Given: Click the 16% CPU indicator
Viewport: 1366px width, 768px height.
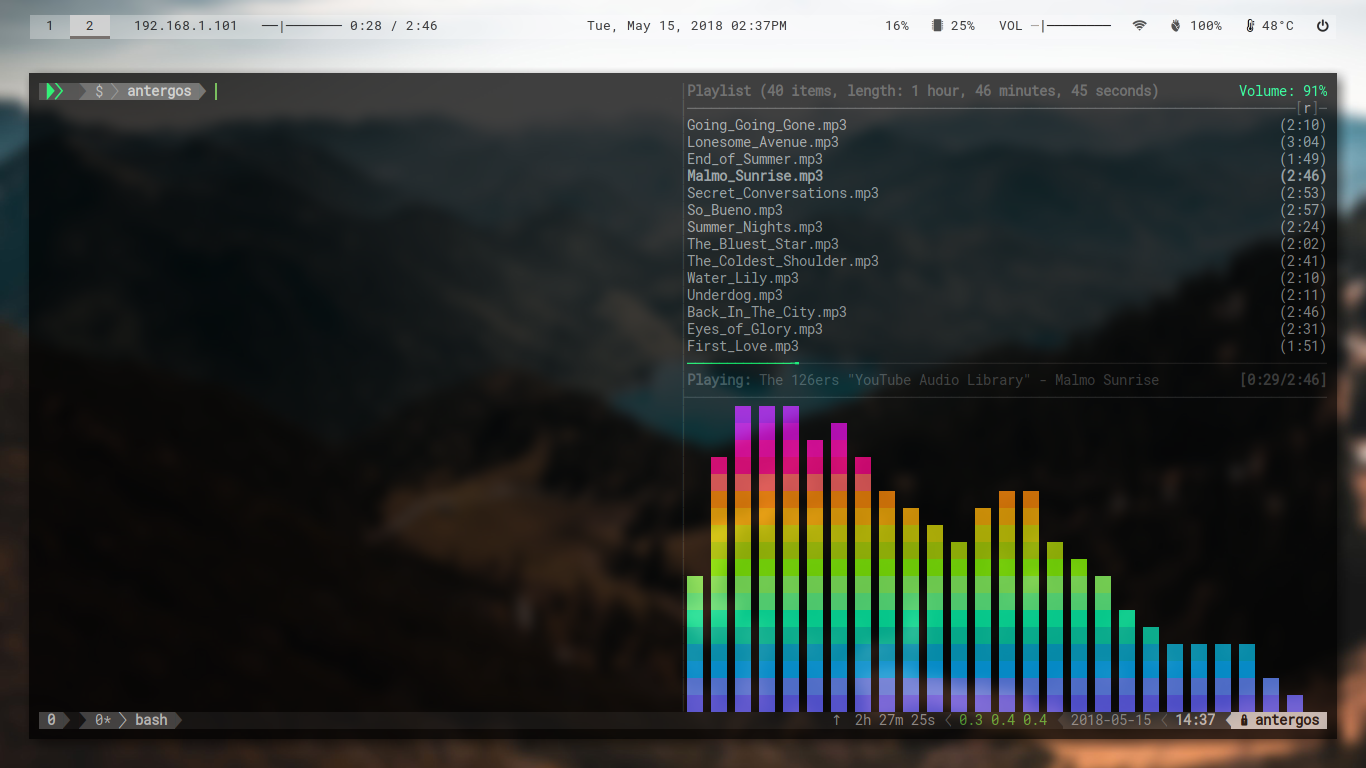Looking at the screenshot, I should click(x=897, y=26).
